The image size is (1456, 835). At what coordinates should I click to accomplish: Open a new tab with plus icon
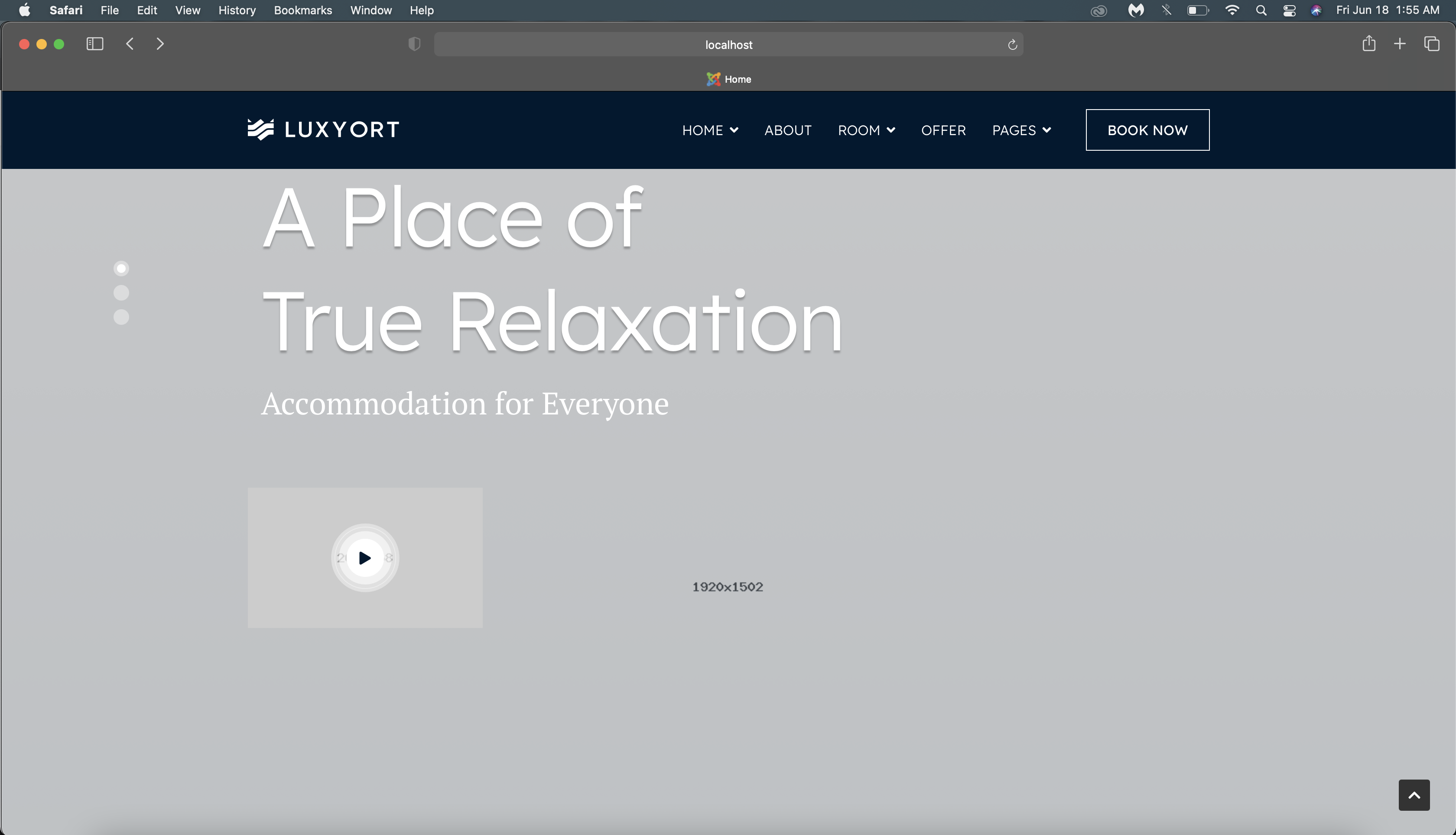click(1400, 44)
